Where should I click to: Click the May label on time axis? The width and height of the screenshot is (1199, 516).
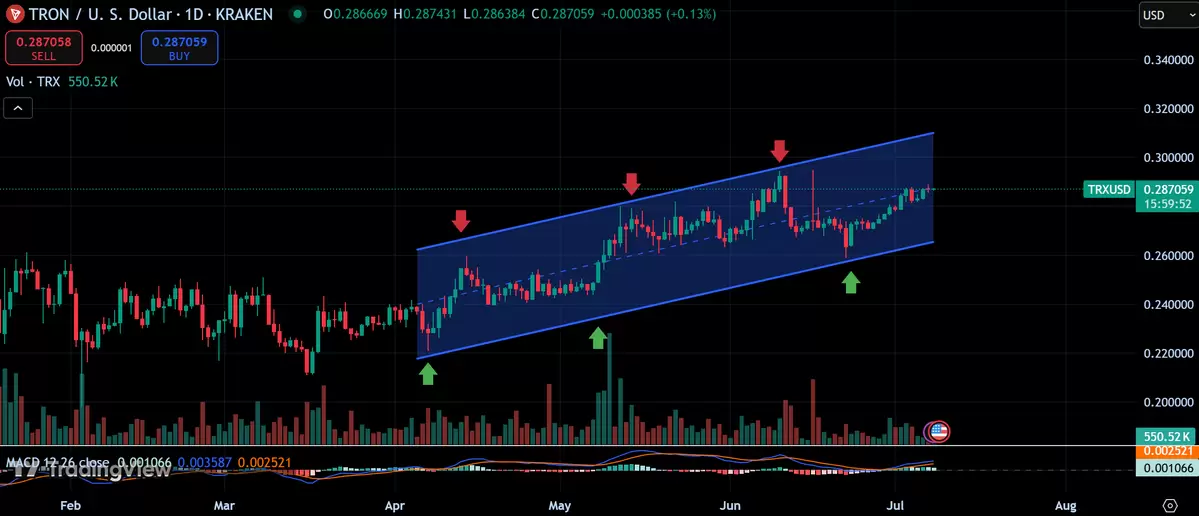click(561, 505)
